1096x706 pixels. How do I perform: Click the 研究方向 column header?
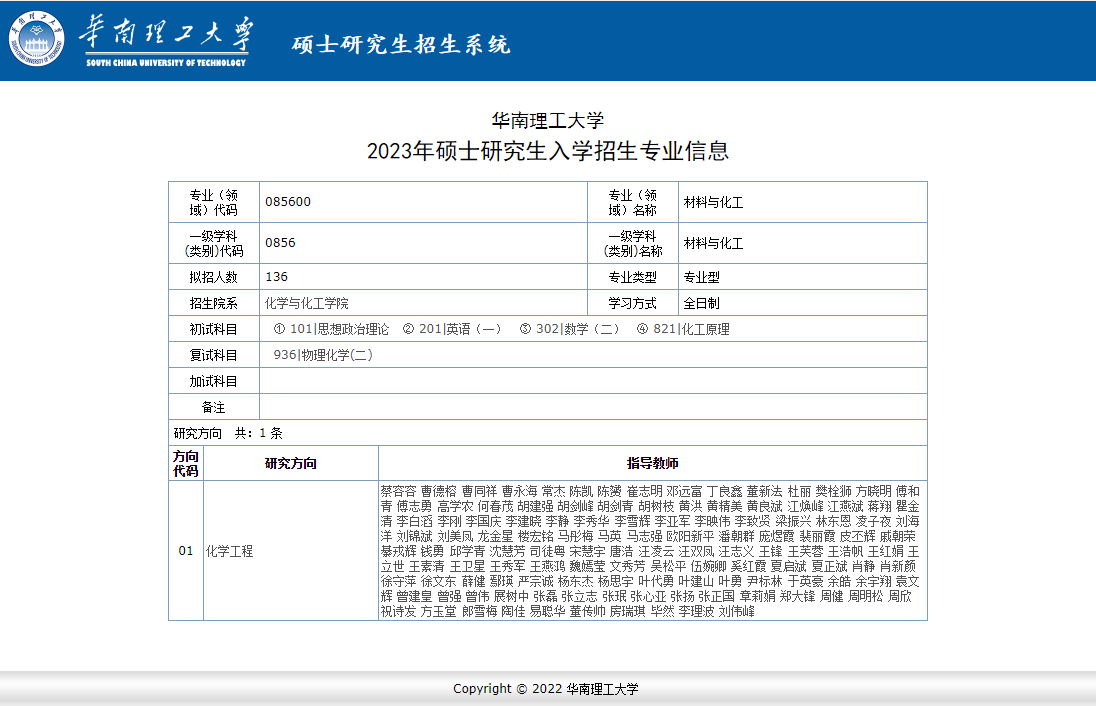click(x=290, y=463)
